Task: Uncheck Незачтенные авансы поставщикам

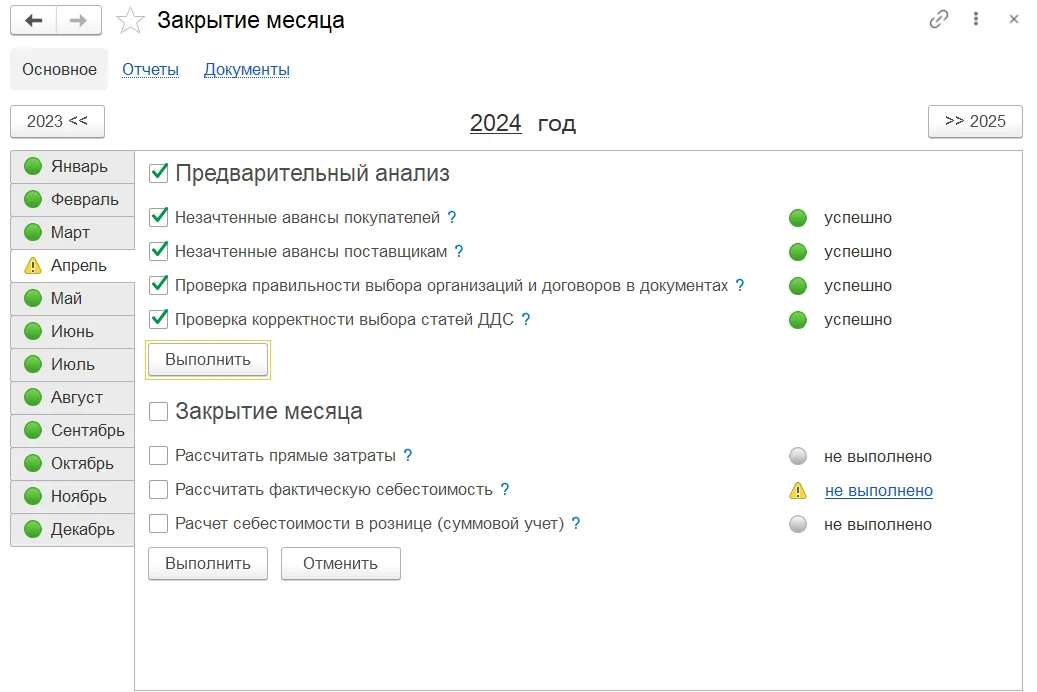Action: [x=159, y=251]
